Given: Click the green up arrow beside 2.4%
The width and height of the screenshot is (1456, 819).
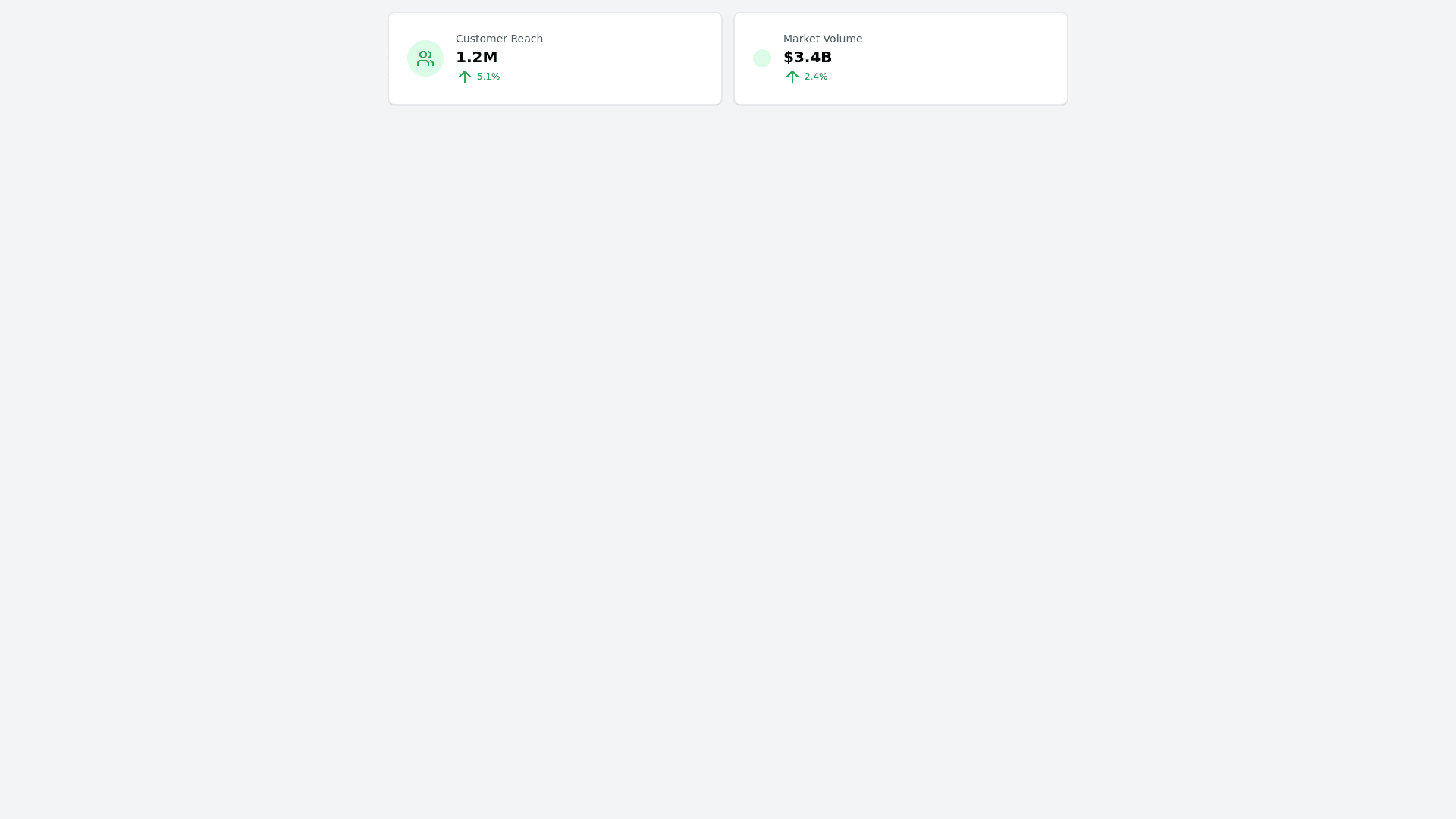Looking at the screenshot, I should point(792,77).
